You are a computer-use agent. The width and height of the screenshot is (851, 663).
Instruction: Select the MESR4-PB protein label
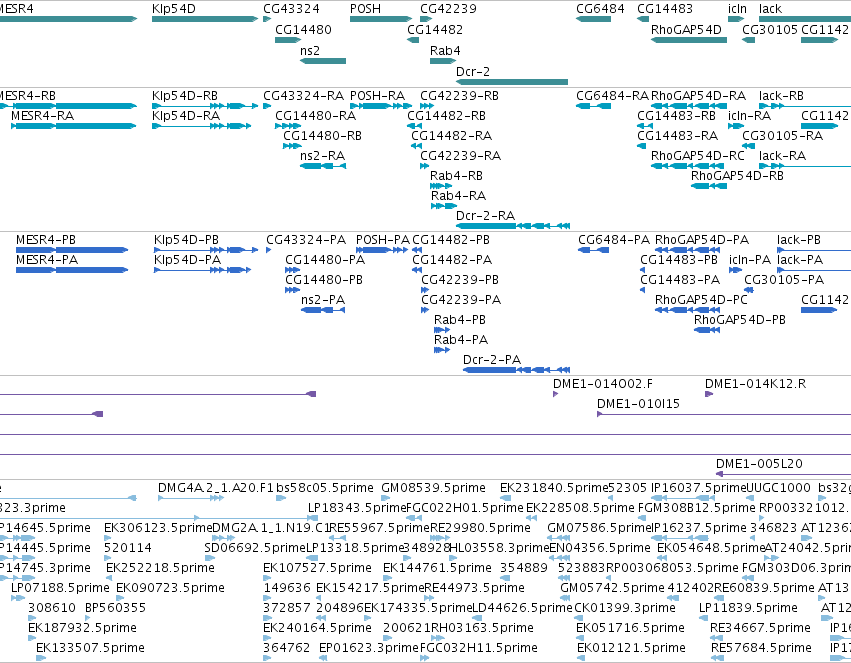point(46,240)
